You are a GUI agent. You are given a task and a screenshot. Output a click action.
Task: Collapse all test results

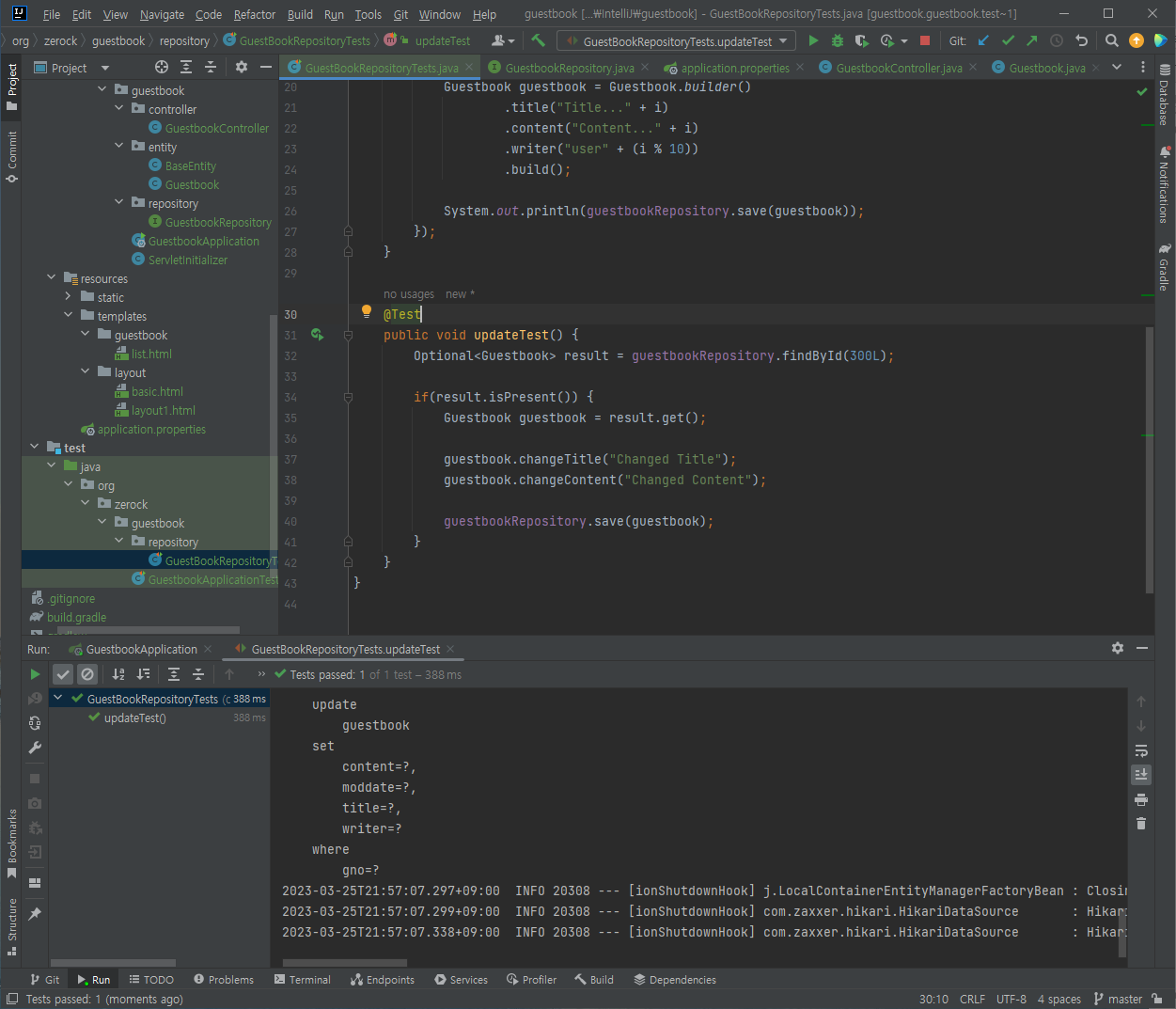pyautogui.click(x=198, y=674)
